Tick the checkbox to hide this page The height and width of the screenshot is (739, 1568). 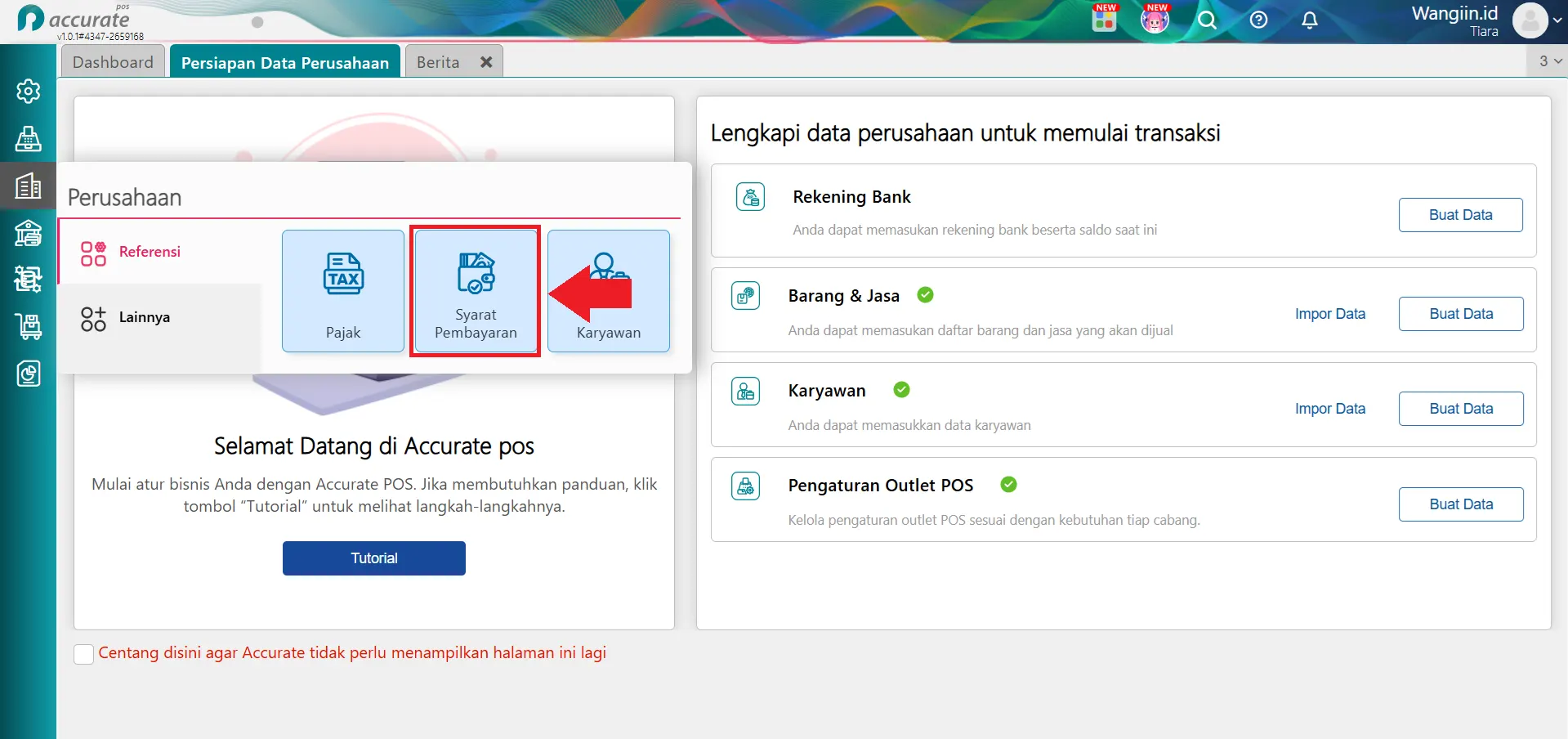tap(83, 654)
